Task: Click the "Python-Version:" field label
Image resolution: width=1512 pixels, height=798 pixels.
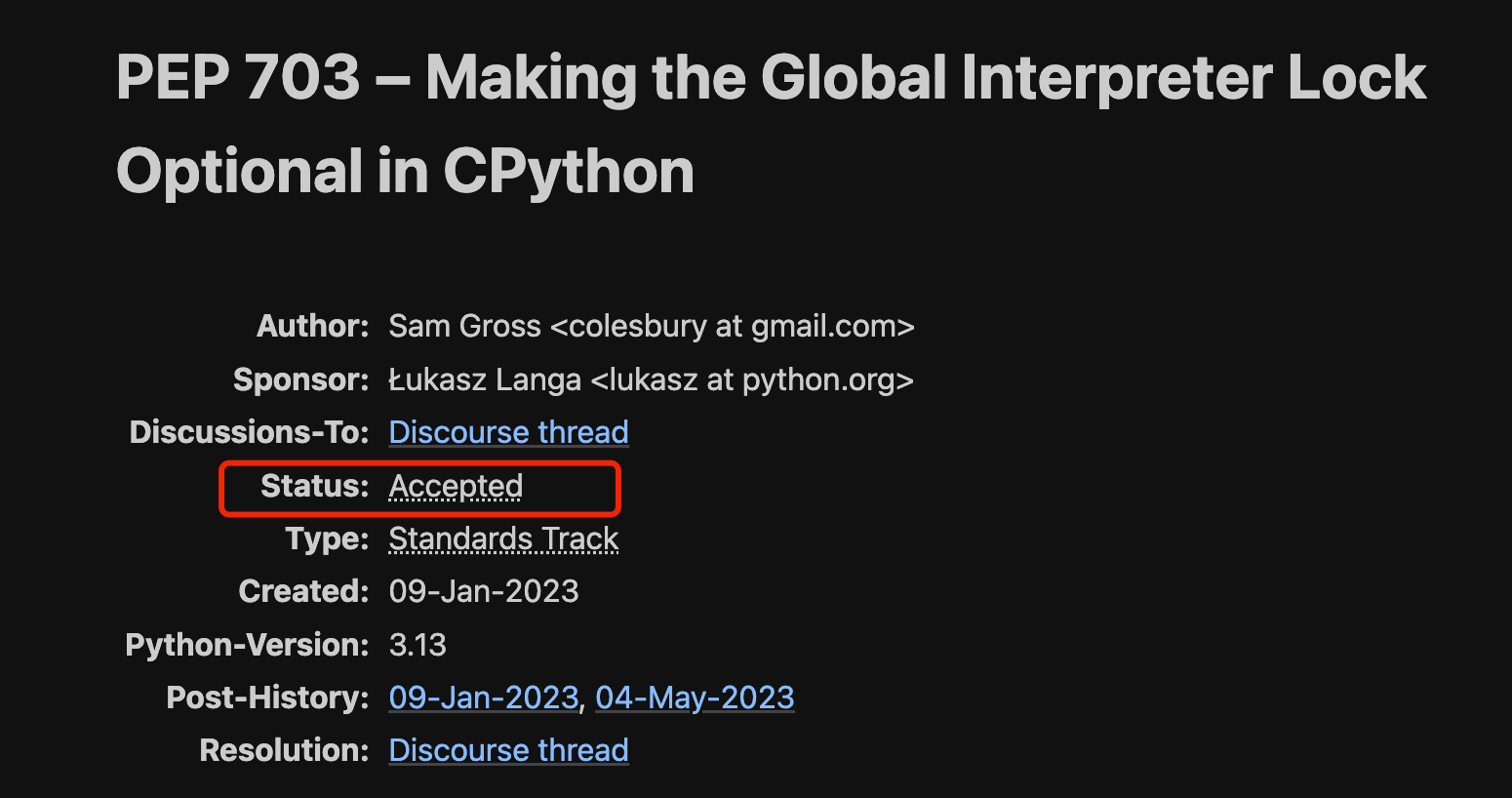Action: point(247,645)
